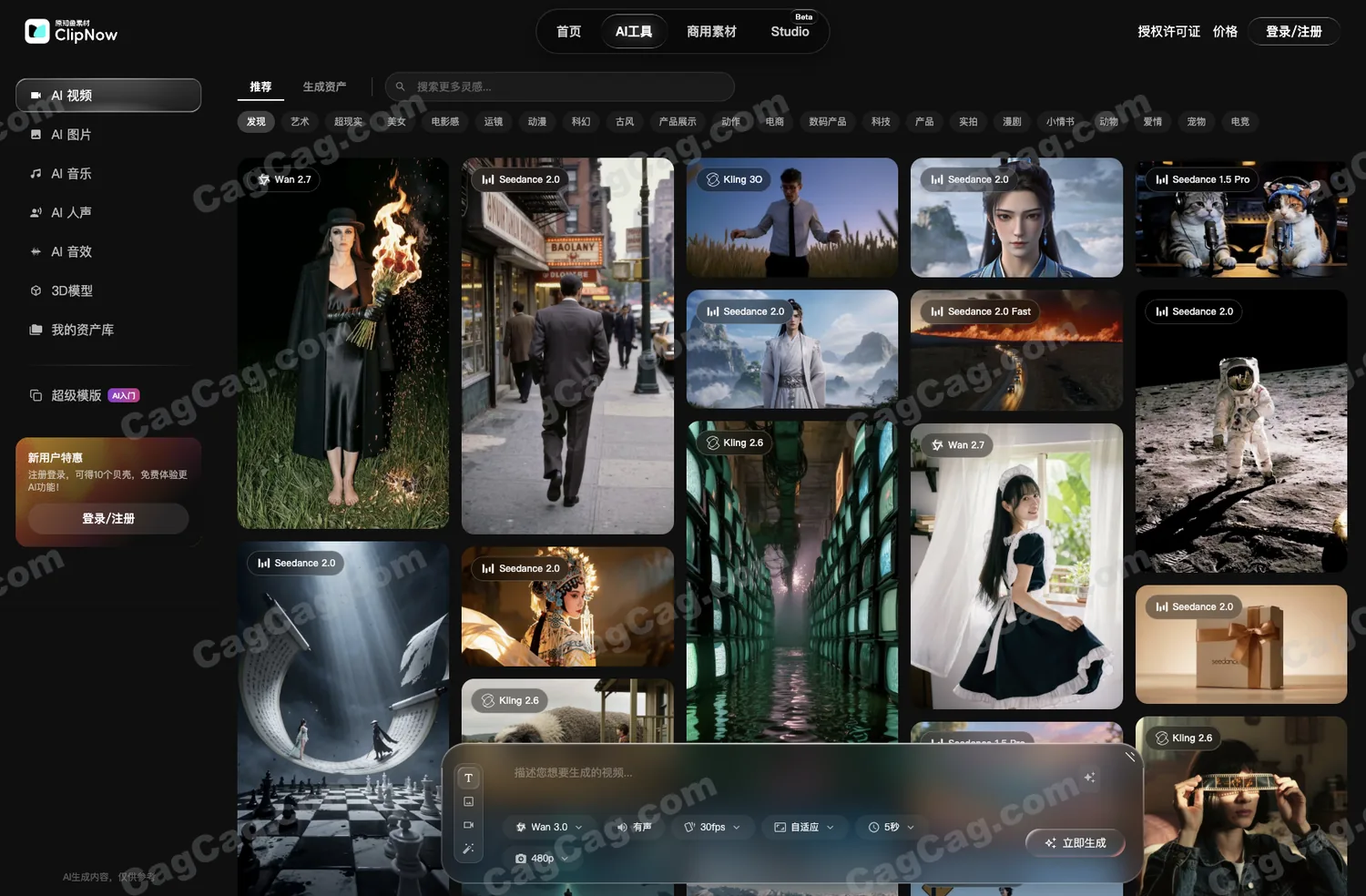This screenshot has height=896, width=1366.
Task: Open the Kling 3O man thumbnail
Action: click(792, 218)
